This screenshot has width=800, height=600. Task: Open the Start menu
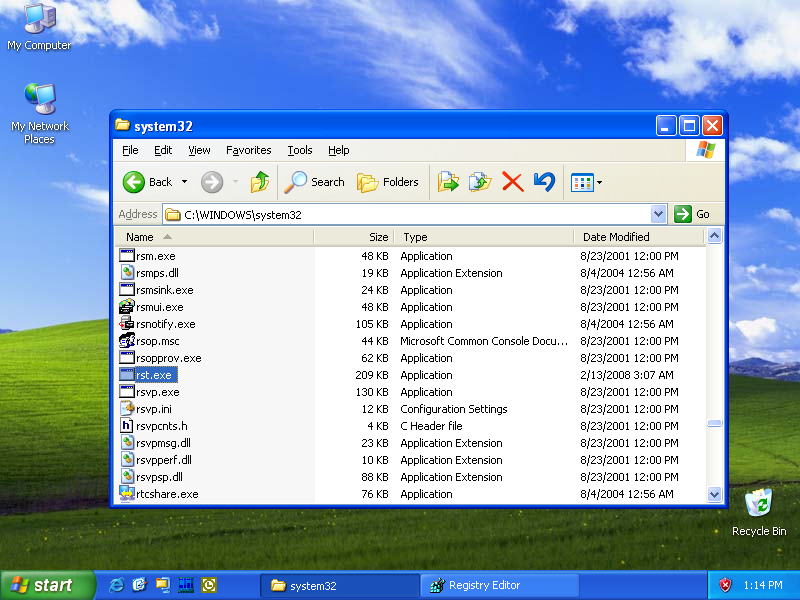point(47,585)
